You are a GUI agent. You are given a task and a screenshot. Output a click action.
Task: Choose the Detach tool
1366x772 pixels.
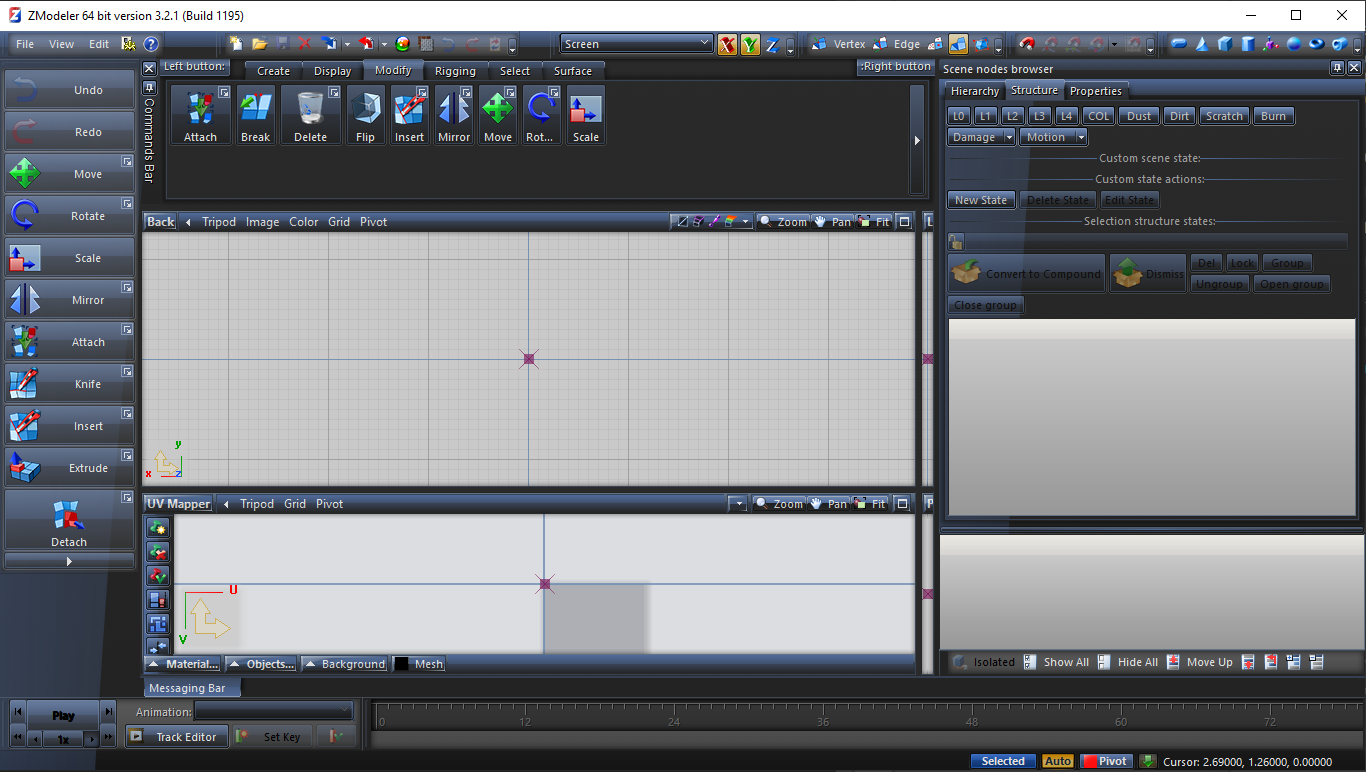tap(69, 520)
